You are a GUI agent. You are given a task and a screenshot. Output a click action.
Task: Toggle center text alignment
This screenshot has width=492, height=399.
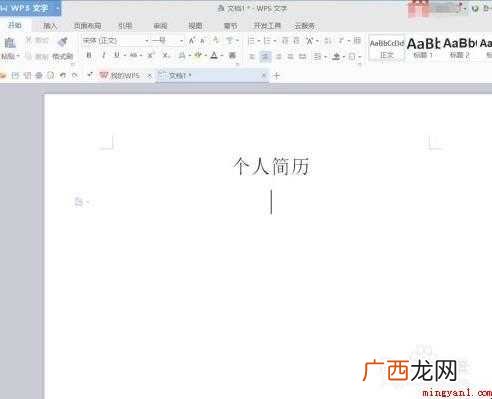coord(265,56)
